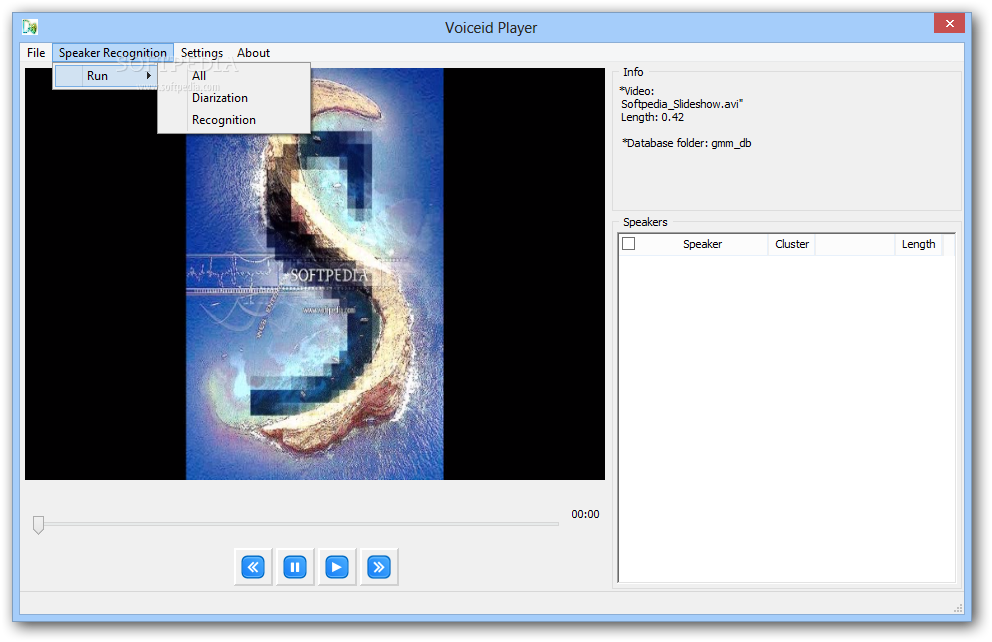Close the Voiceid Player window
Image resolution: width=992 pixels, height=642 pixels.
[949, 23]
